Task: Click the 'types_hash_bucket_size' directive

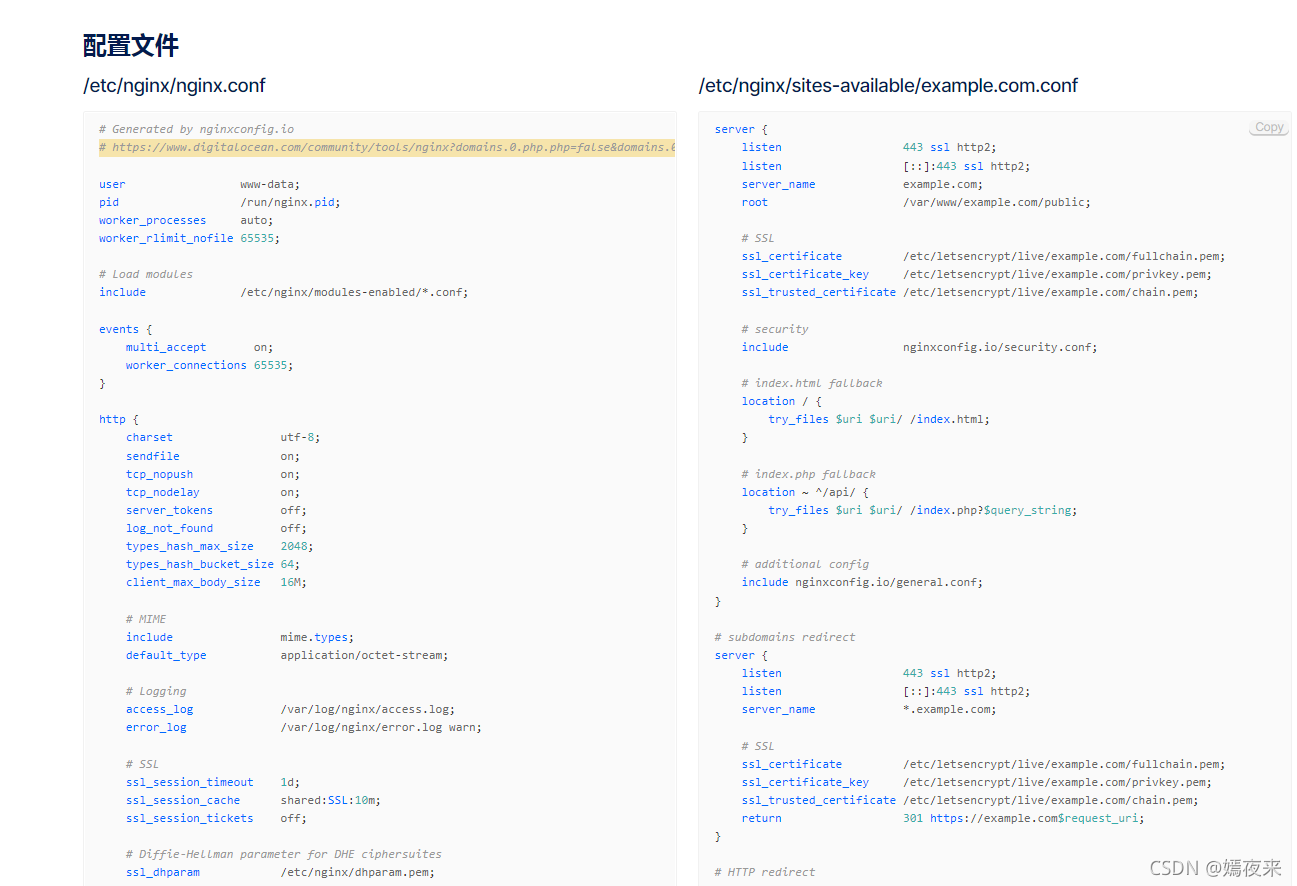Action: [x=200, y=564]
